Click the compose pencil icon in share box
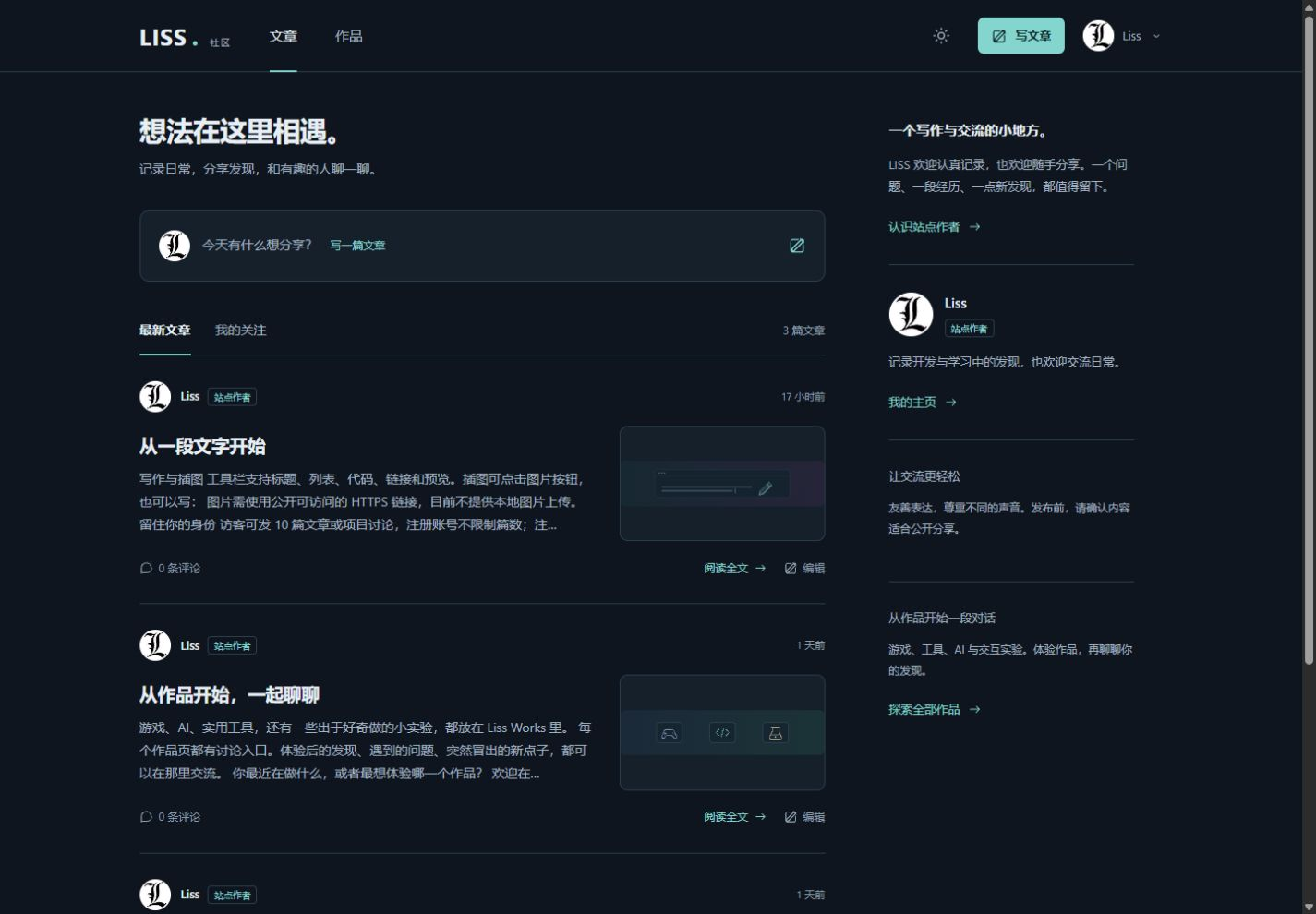1316x914 pixels. coord(797,246)
